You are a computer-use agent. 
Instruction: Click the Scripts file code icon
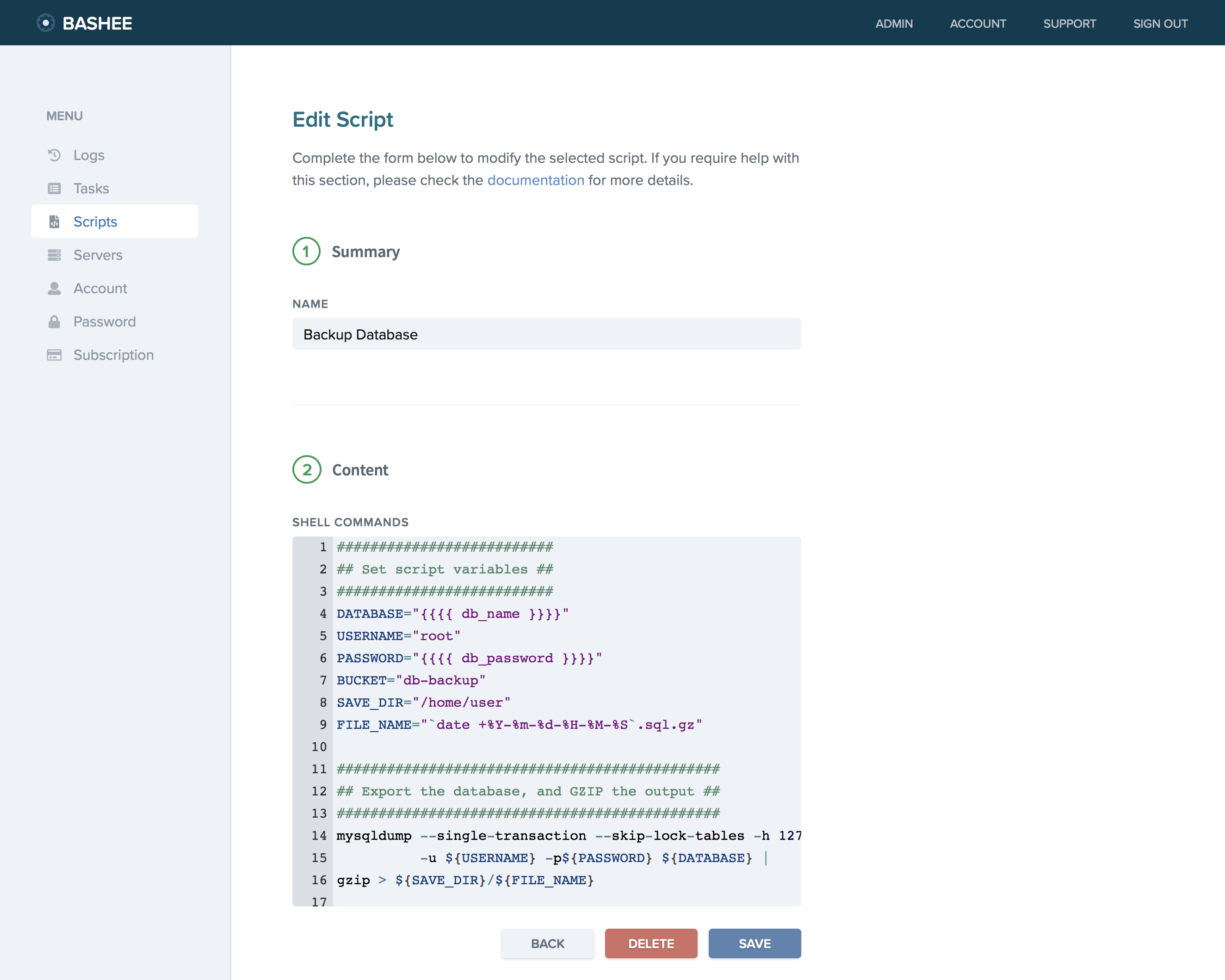[54, 222]
